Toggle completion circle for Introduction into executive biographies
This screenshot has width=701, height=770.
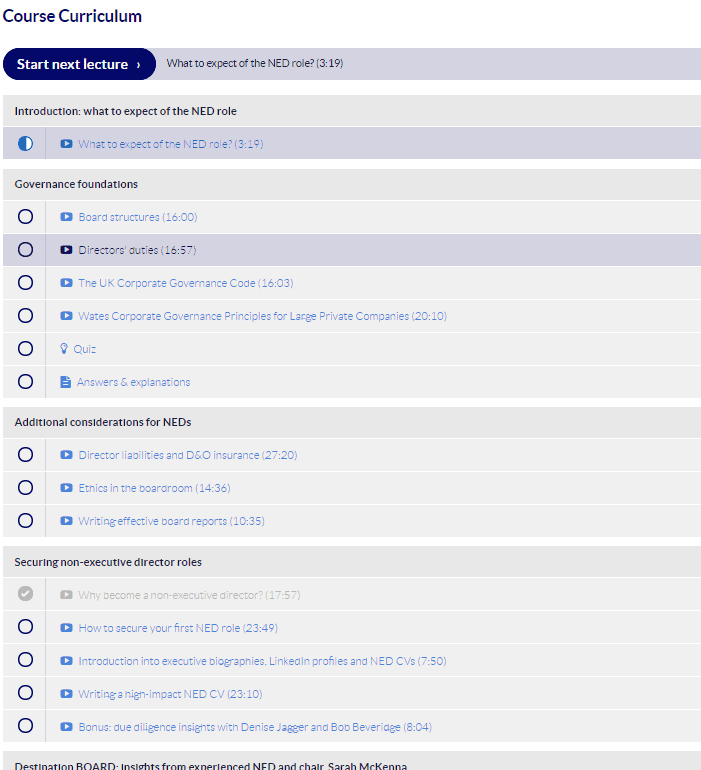point(26,660)
